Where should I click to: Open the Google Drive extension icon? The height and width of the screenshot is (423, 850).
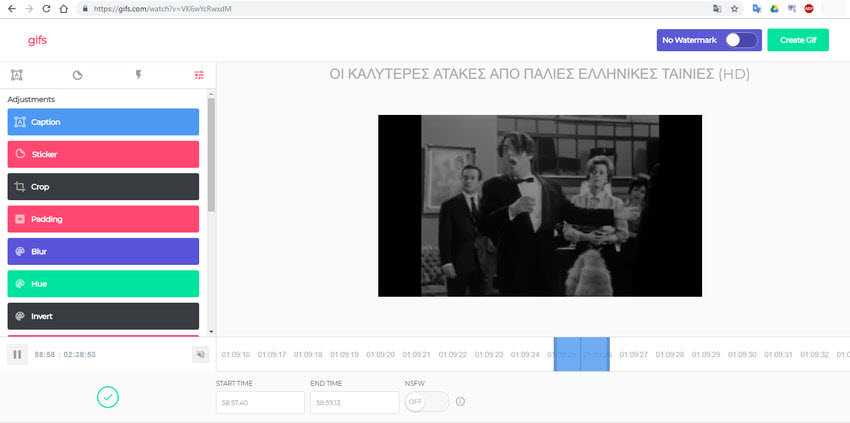click(x=775, y=9)
